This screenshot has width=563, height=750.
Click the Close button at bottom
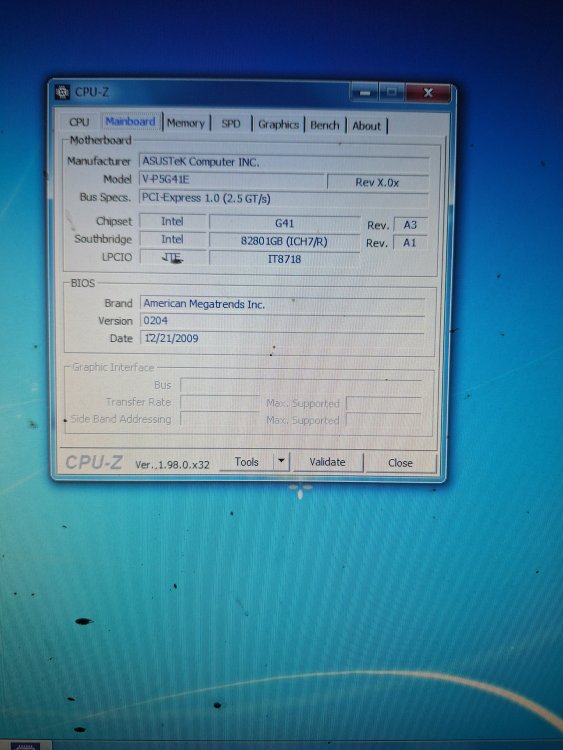pyautogui.click(x=400, y=463)
